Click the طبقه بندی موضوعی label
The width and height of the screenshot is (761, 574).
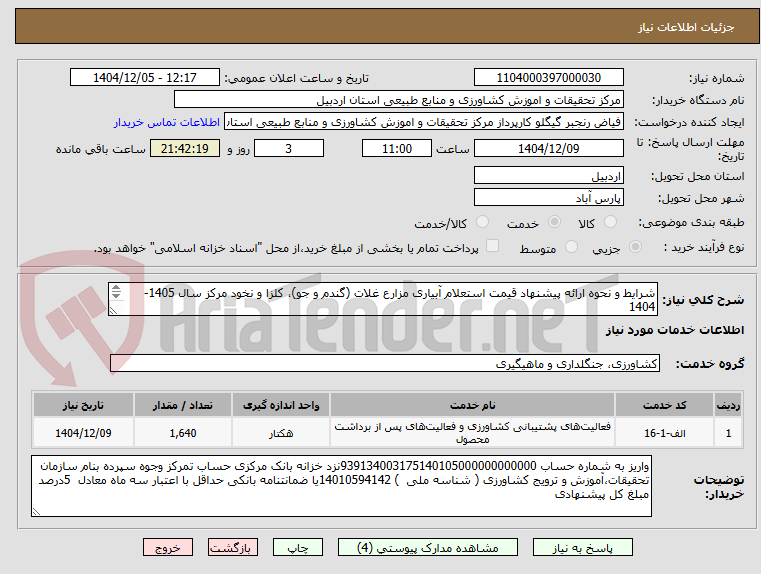(x=691, y=223)
